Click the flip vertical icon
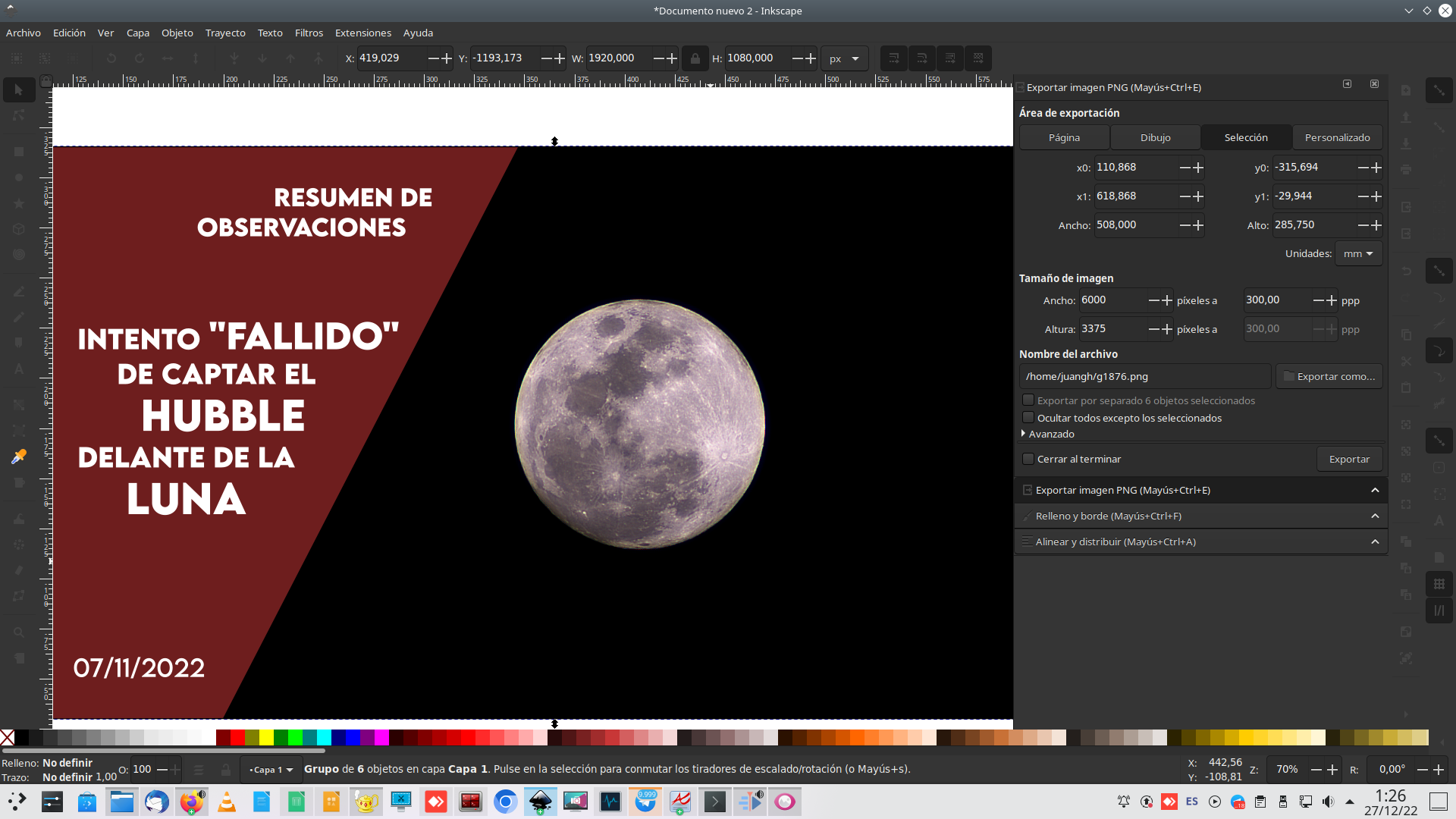Viewport: 1456px width, 819px height. click(196, 58)
